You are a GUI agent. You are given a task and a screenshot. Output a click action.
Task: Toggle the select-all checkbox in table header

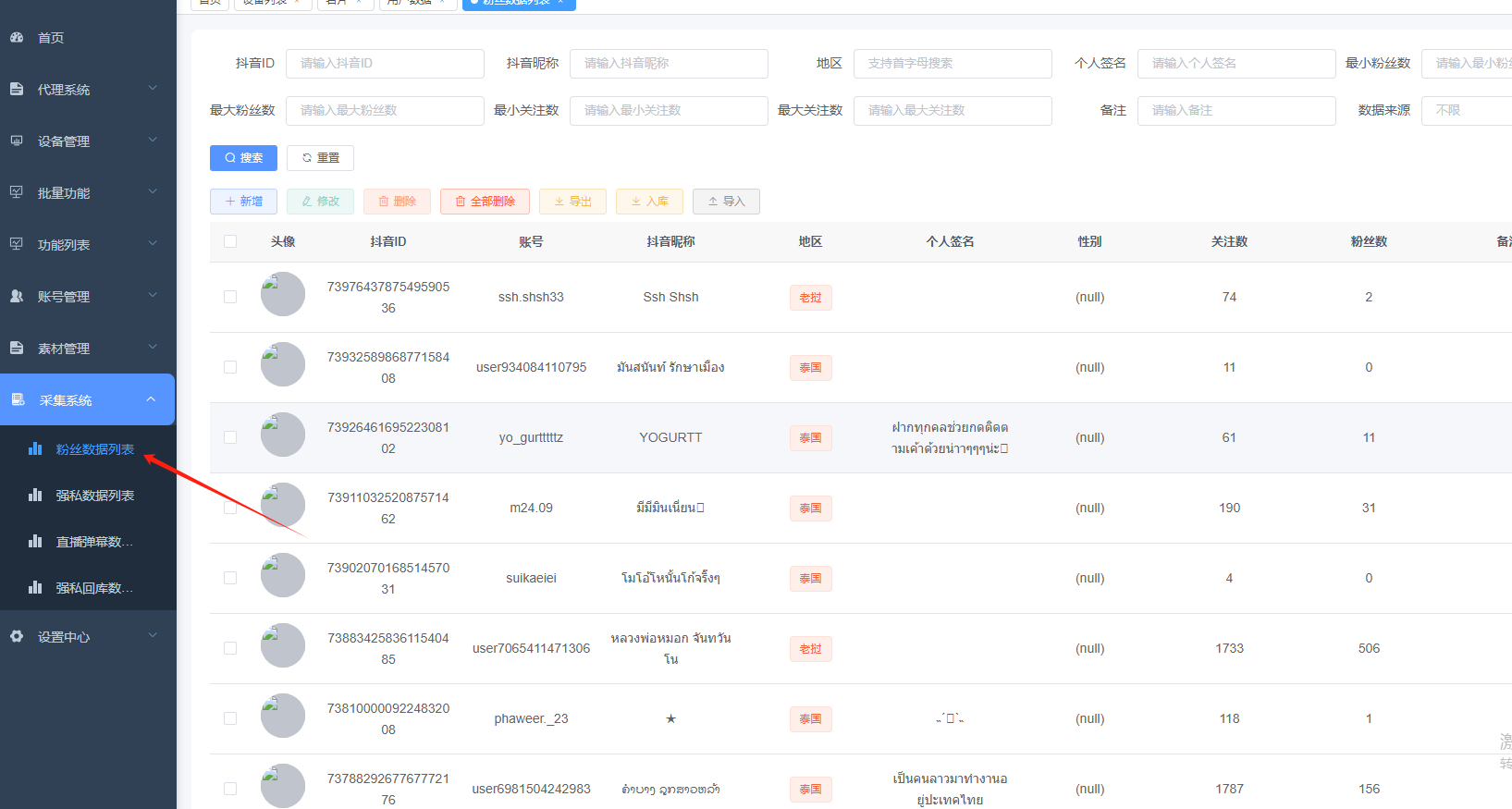(230, 242)
